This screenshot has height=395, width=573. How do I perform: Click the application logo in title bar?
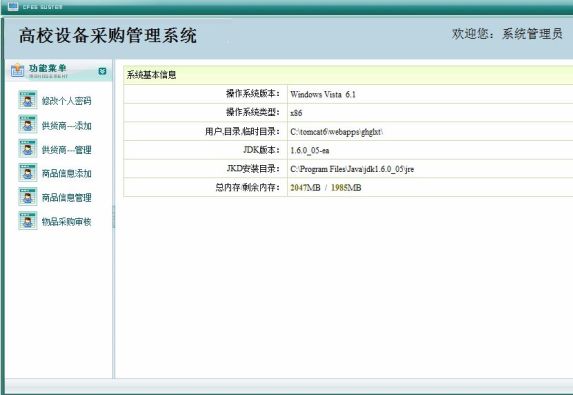click(x=13, y=6)
